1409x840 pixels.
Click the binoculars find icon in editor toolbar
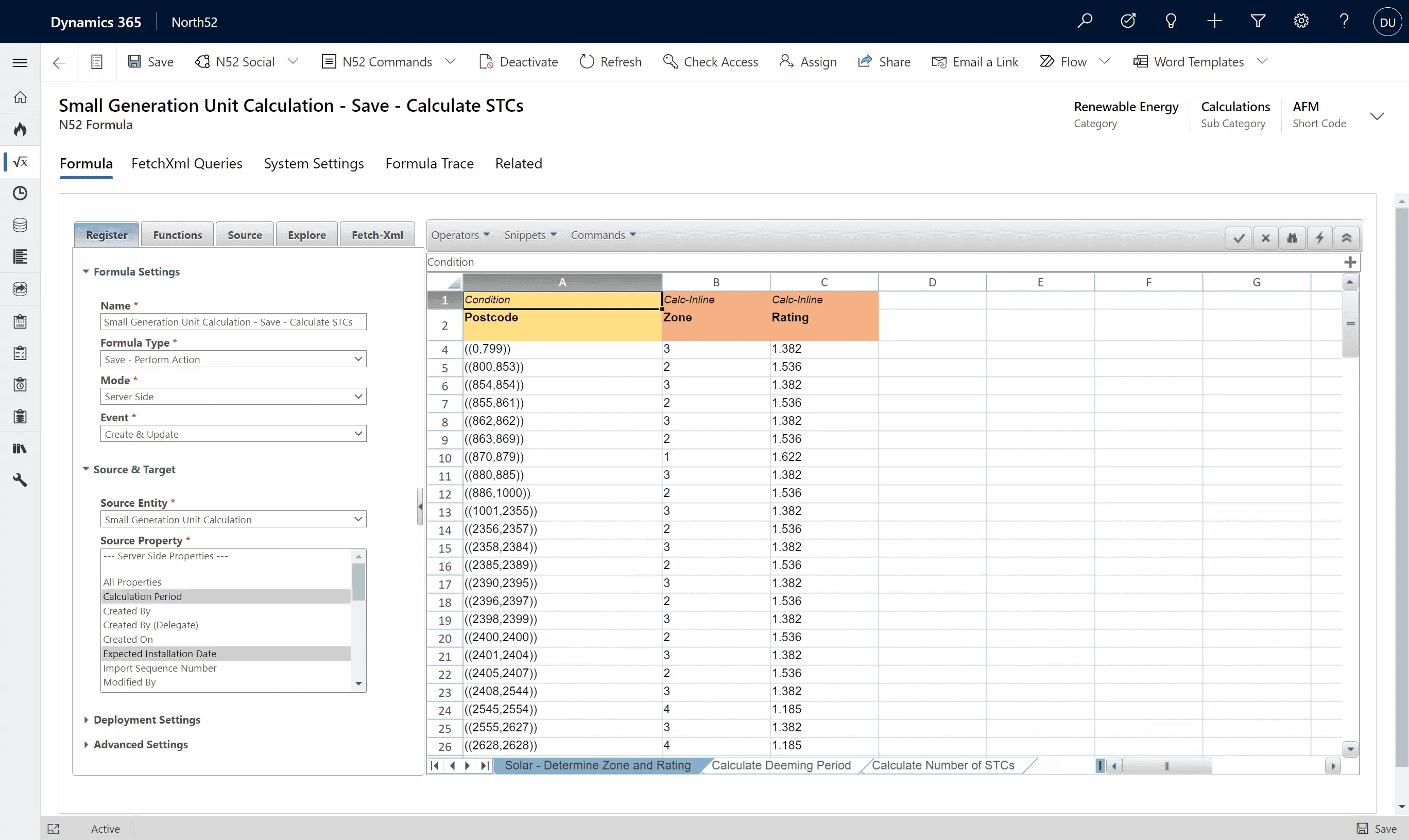pyautogui.click(x=1293, y=238)
